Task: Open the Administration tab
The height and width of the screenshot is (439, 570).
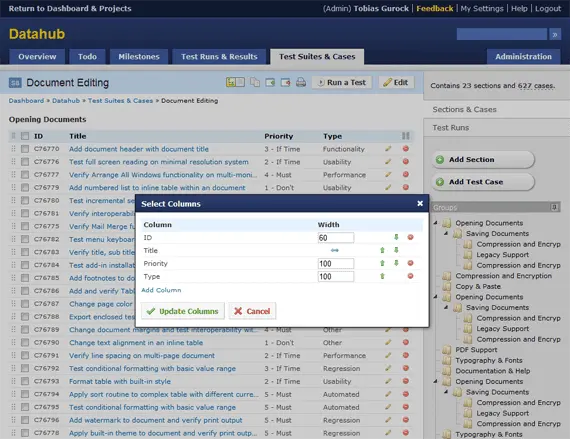Action: coord(523,57)
